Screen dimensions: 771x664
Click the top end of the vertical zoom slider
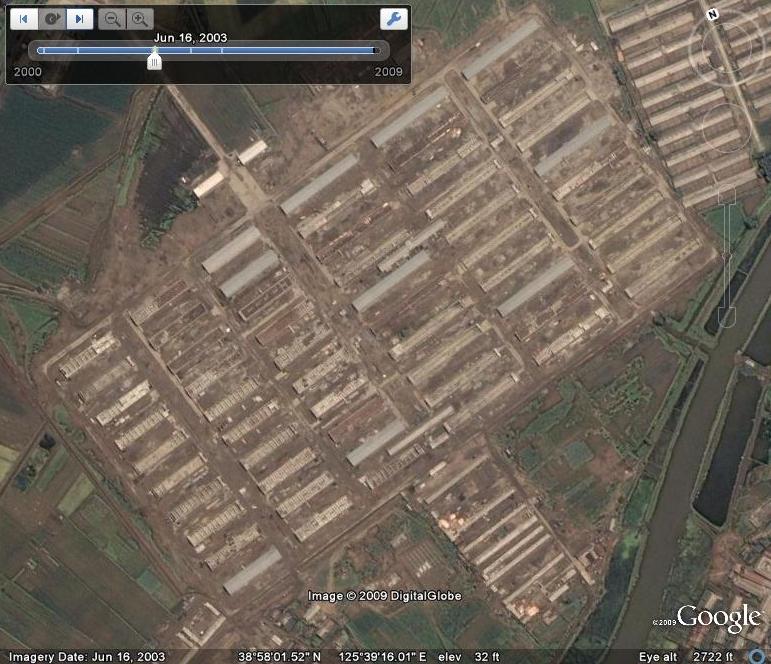pyautogui.click(x=726, y=194)
